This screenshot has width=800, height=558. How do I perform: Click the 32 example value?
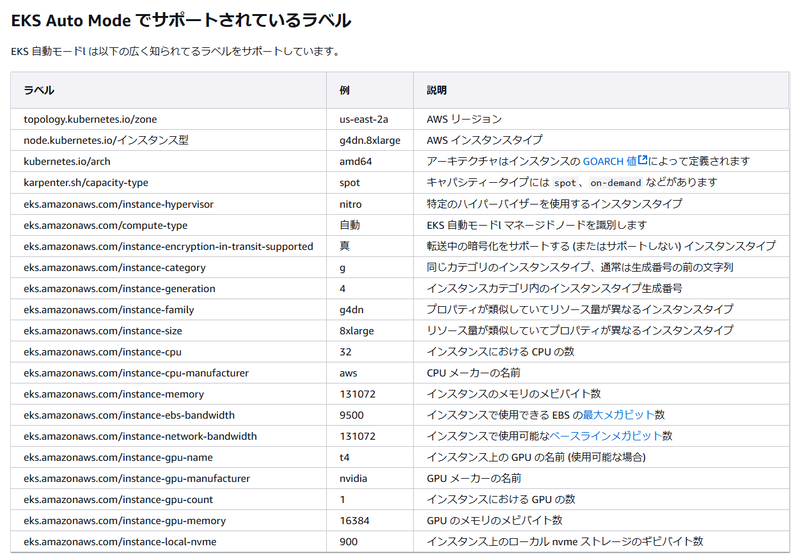[x=345, y=352]
